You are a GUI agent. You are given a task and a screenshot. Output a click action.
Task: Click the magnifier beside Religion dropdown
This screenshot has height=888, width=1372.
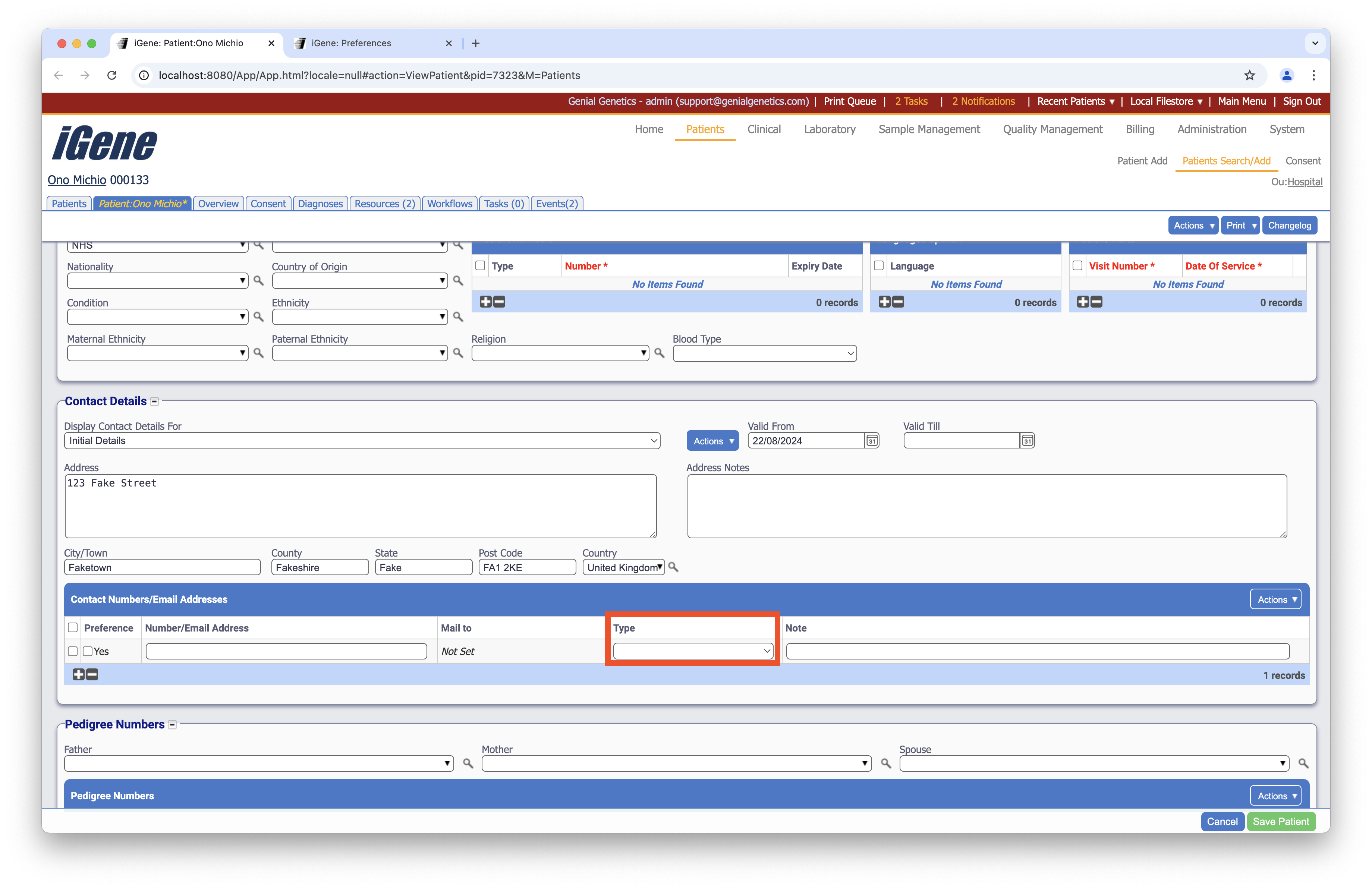659,353
